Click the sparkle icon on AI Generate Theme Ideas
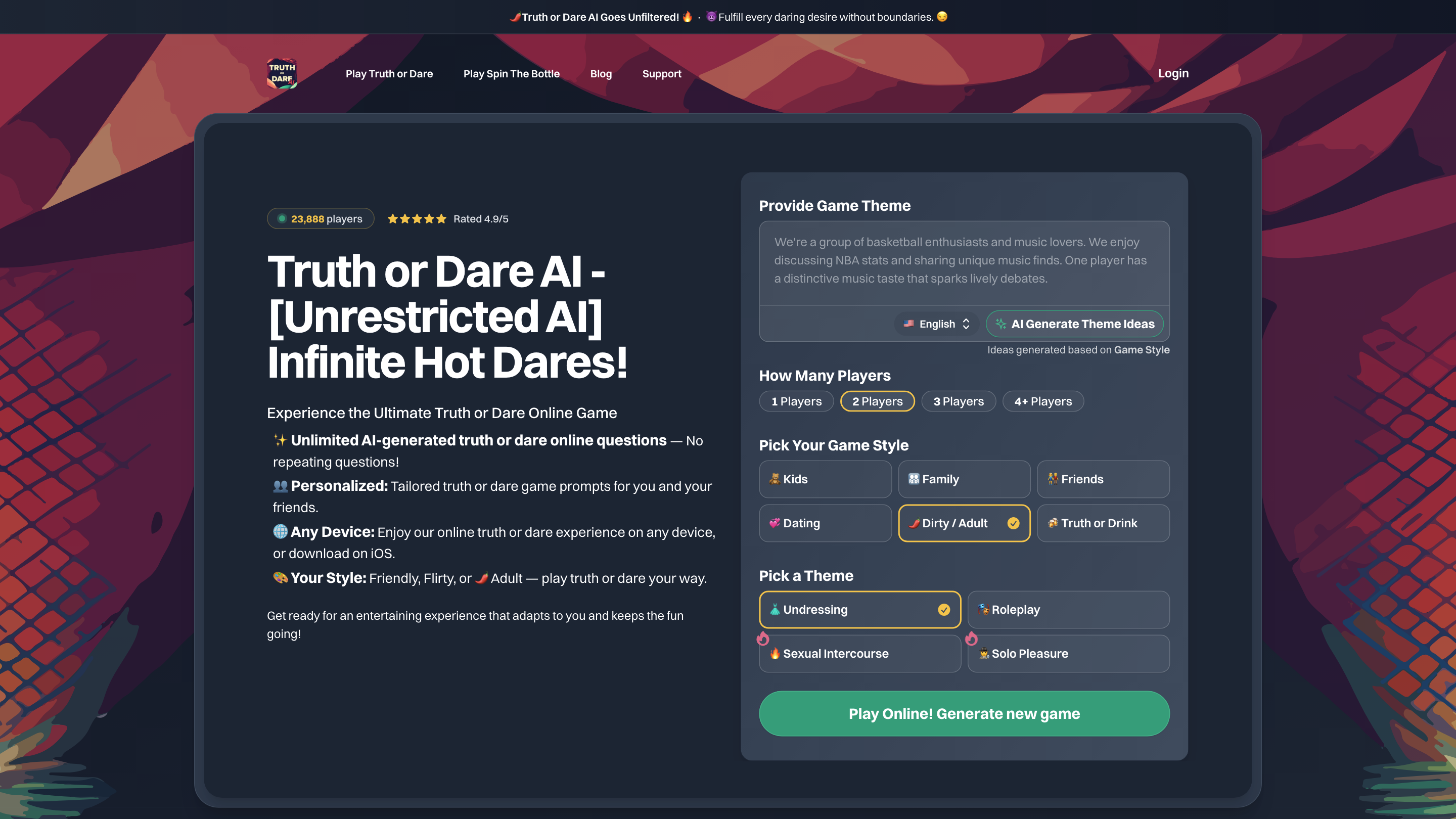This screenshot has height=819, width=1456. click(x=1001, y=324)
